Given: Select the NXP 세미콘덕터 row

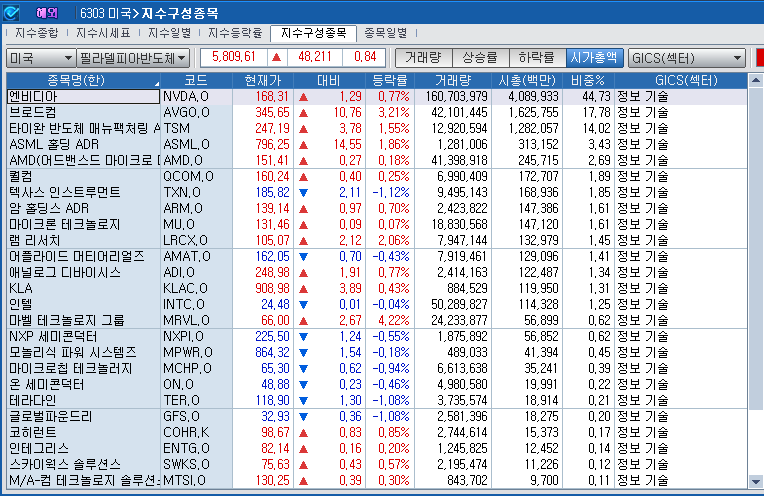Looking at the screenshot, I should pos(377,337).
